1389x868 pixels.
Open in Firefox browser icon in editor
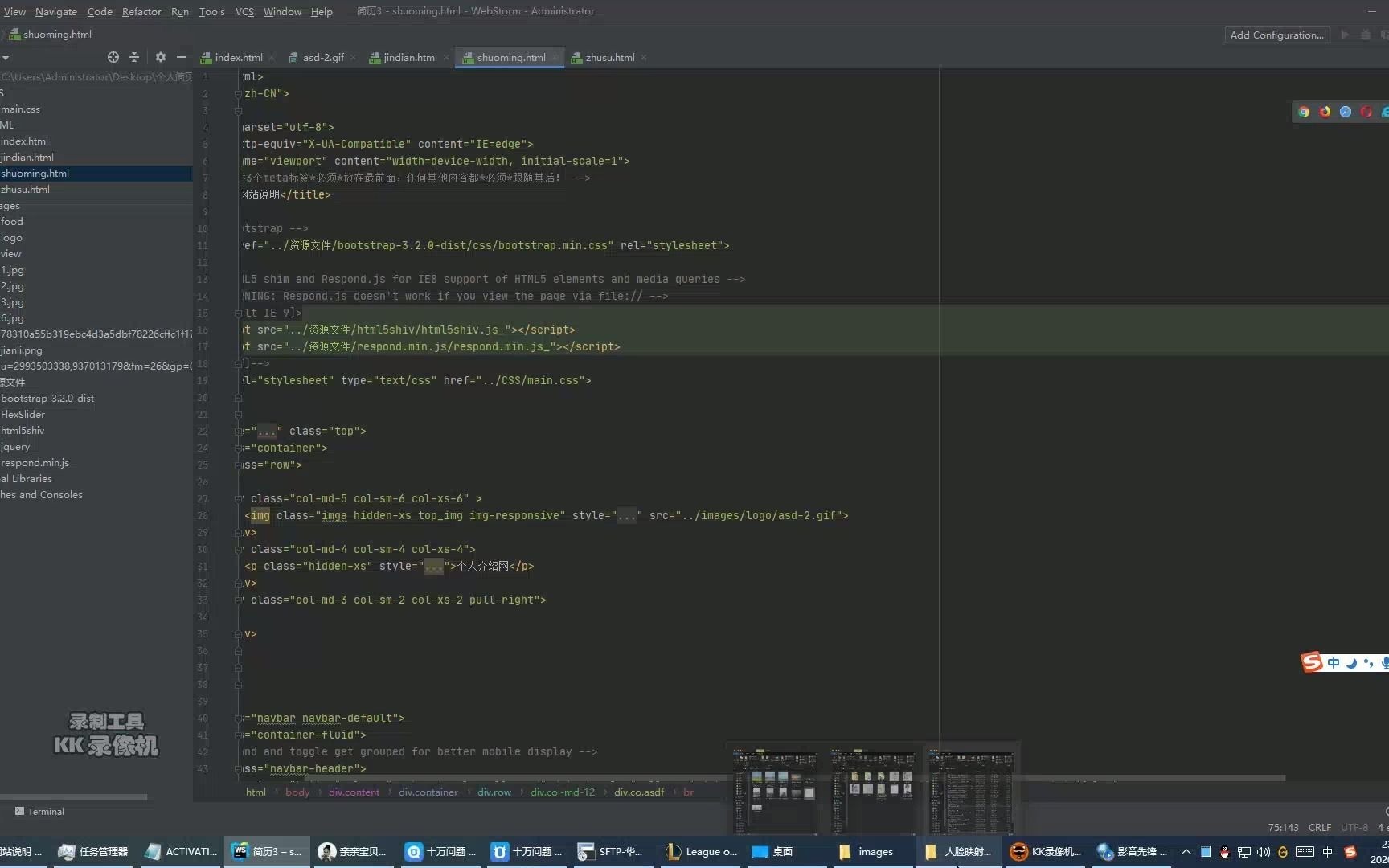1325,112
